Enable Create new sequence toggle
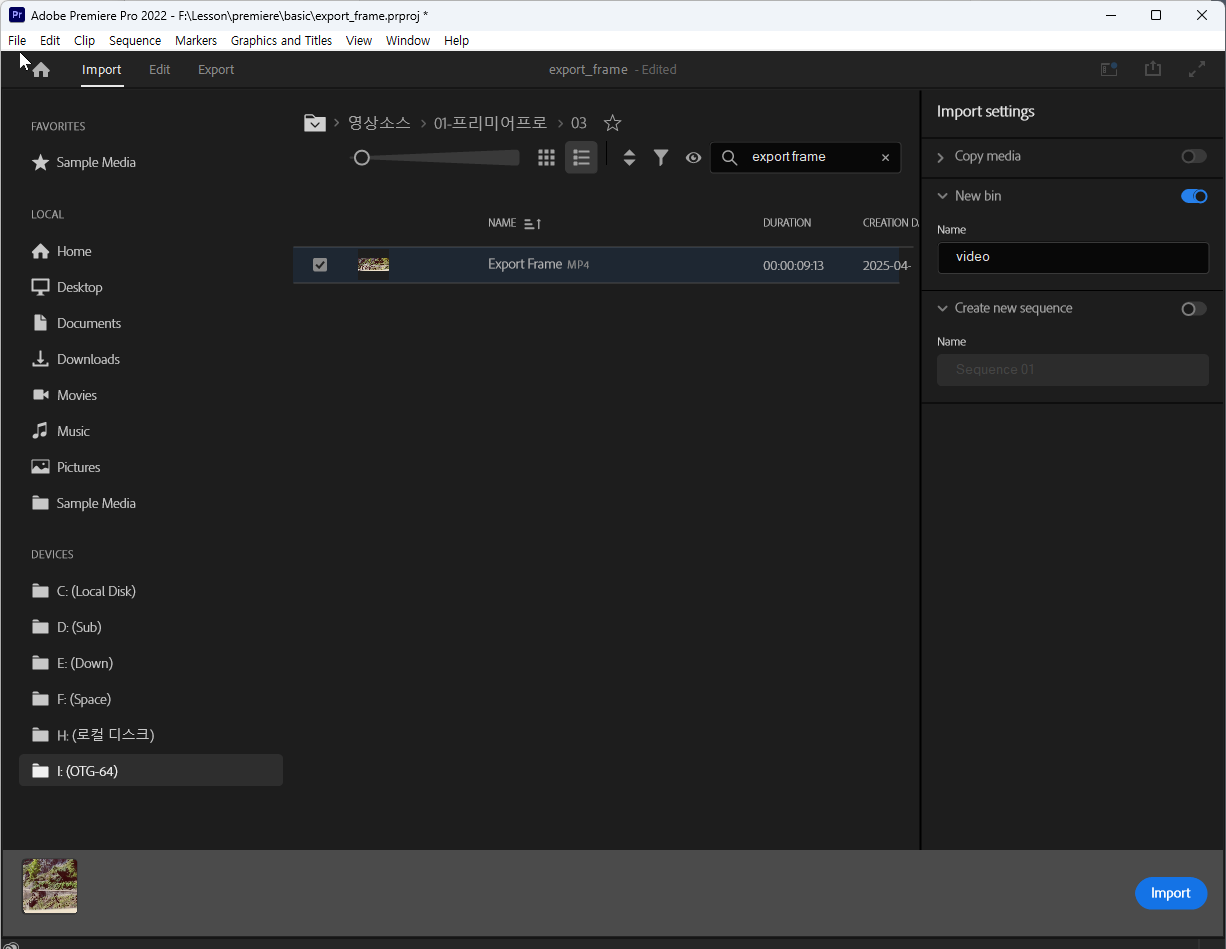 [1193, 308]
